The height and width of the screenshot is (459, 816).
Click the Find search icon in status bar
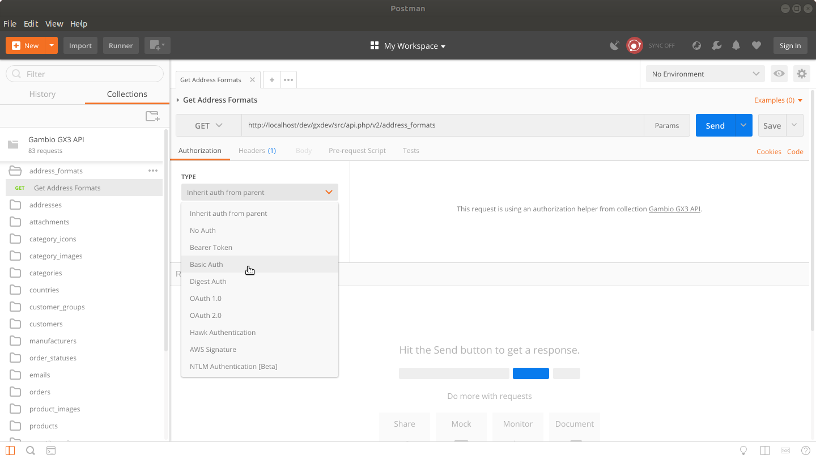(x=31, y=451)
